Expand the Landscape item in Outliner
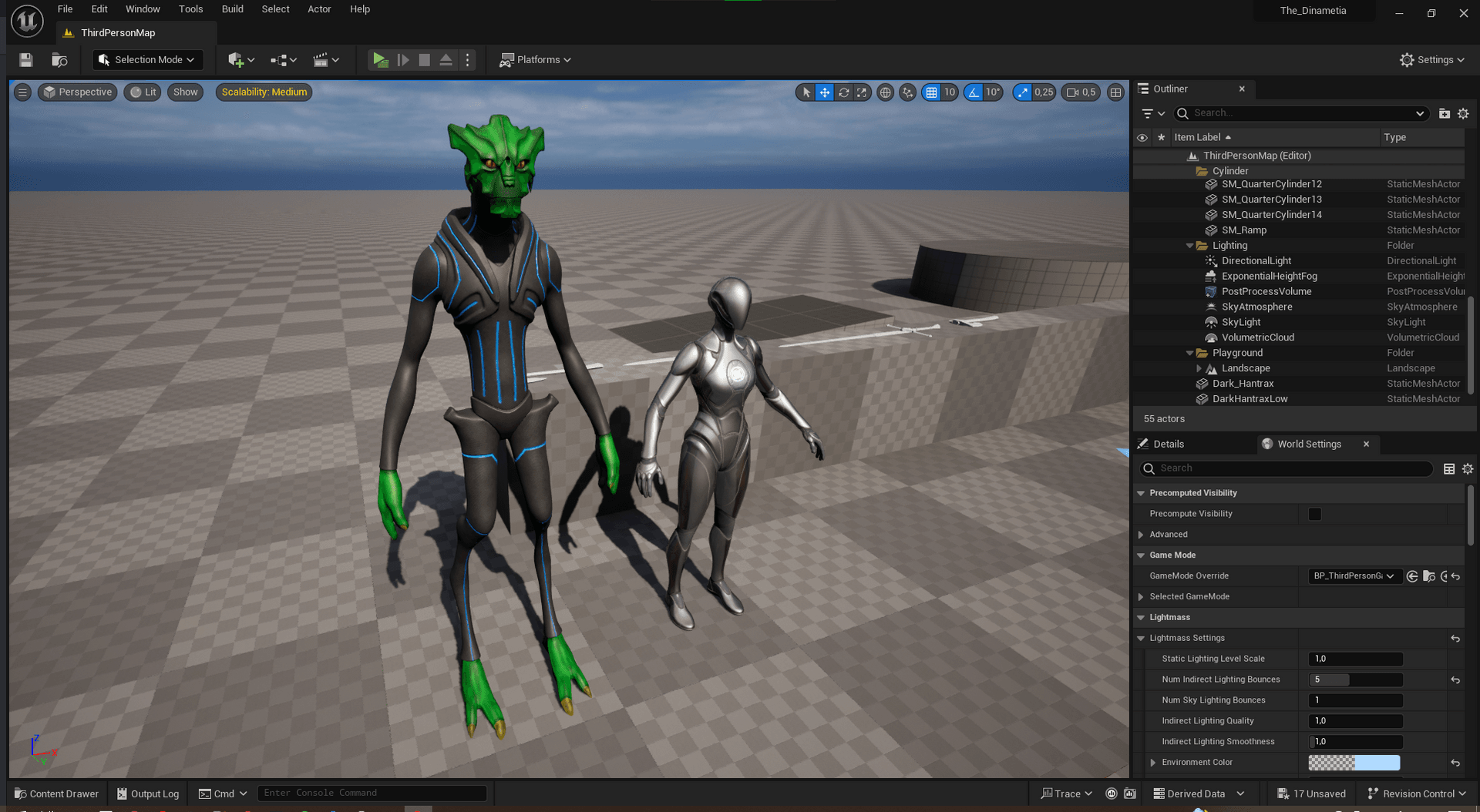The width and height of the screenshot is (1480, 812). [x=1199, y=369]
